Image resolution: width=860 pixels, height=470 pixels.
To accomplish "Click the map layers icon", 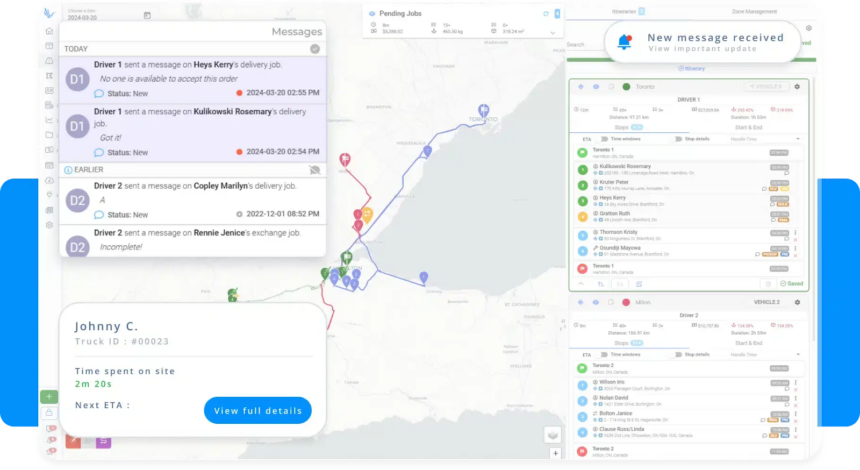I will pos(551,434).
